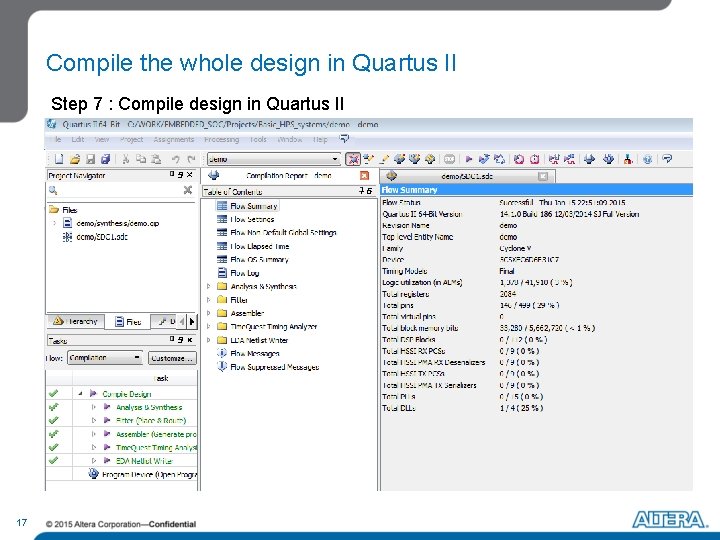The width and height of the screenshot is (720, 540).
Task: Click the Quartus II title bar logo
Action: pos(52,124)
